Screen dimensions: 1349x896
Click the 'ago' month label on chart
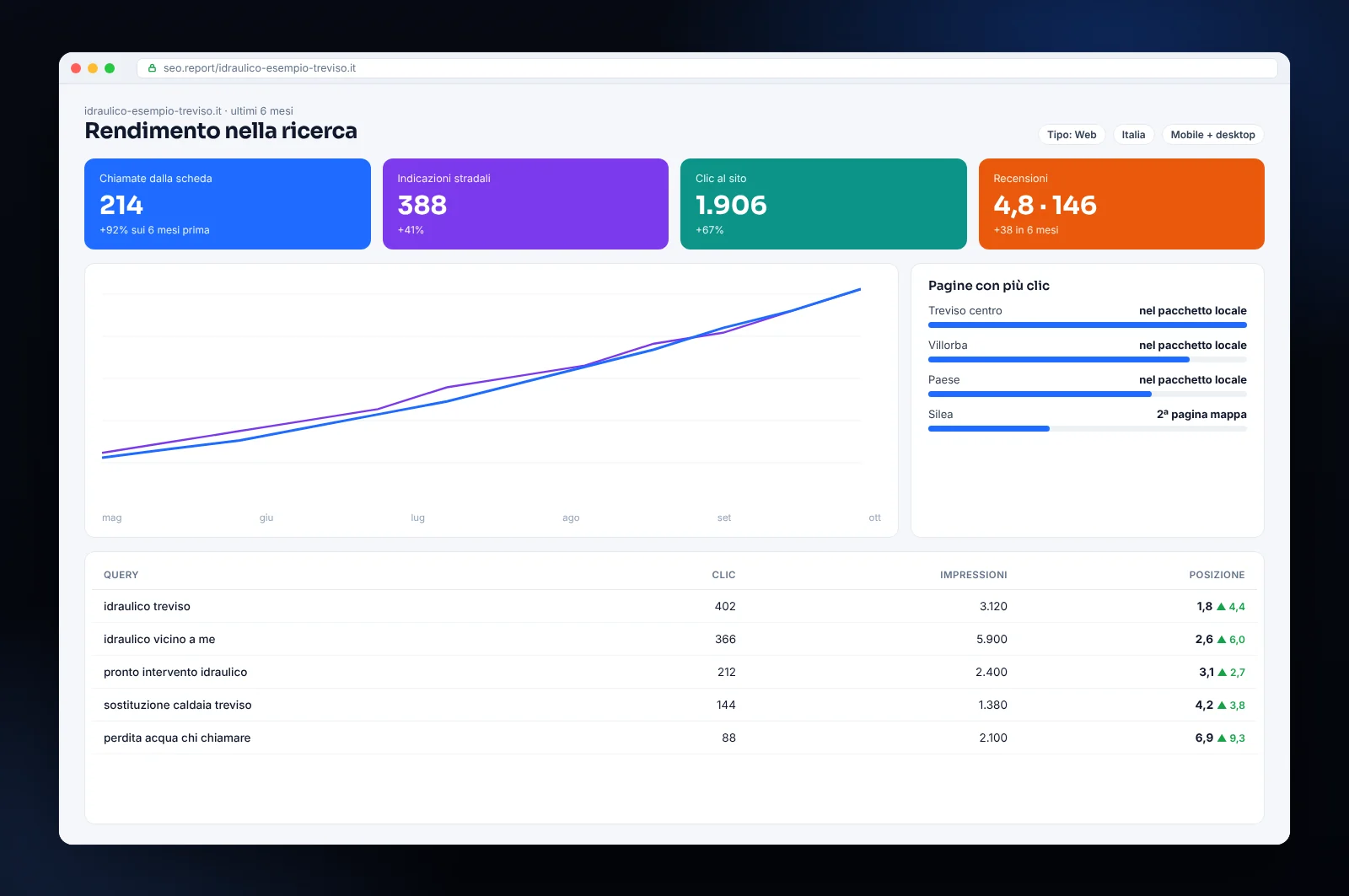pos(571,518)
